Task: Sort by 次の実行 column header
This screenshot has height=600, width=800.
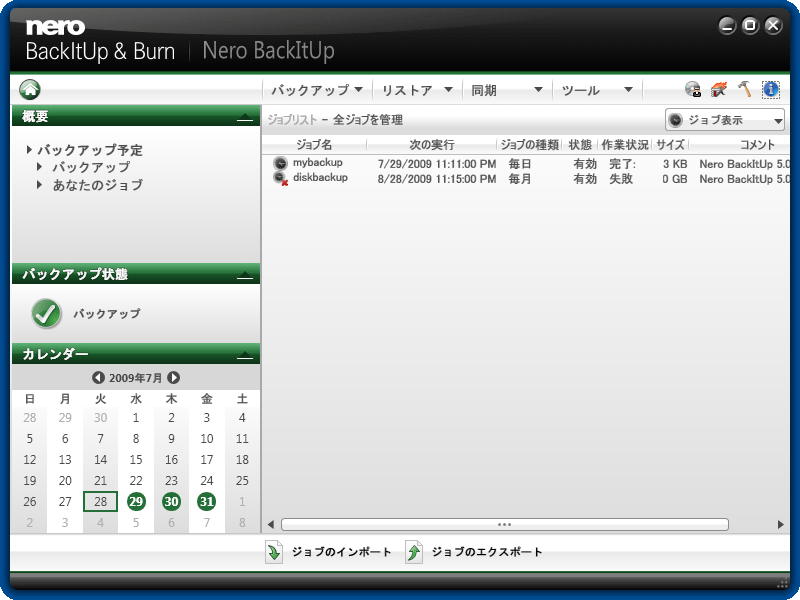Action: point(432,144)
